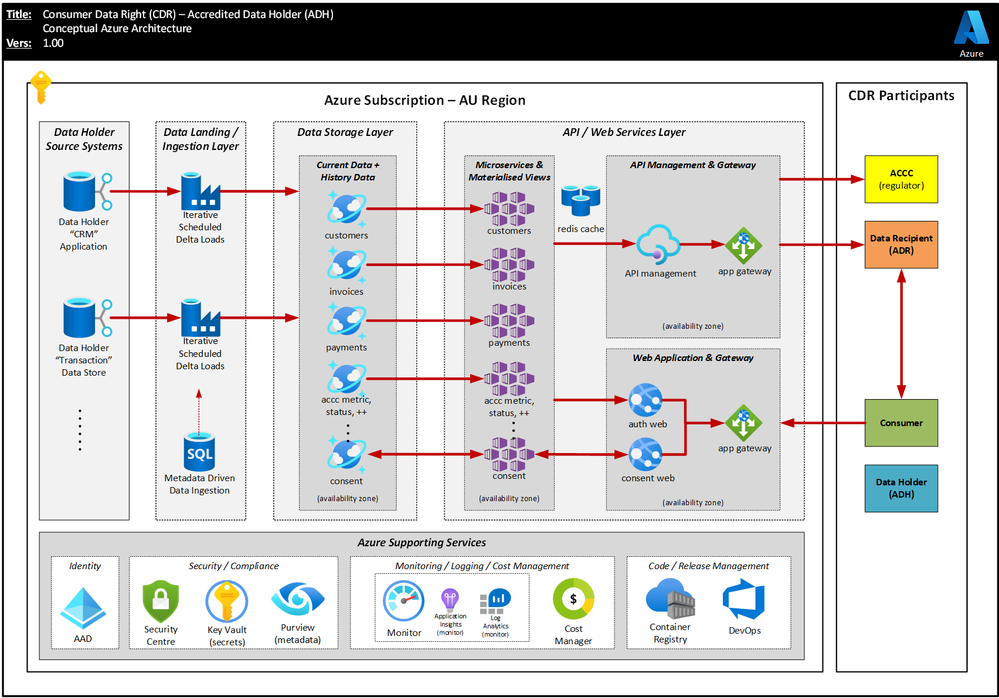The image size is (999, 698).
Task: Click the auth web app icon
Action: pyautogui.click(x=645, y=399)
